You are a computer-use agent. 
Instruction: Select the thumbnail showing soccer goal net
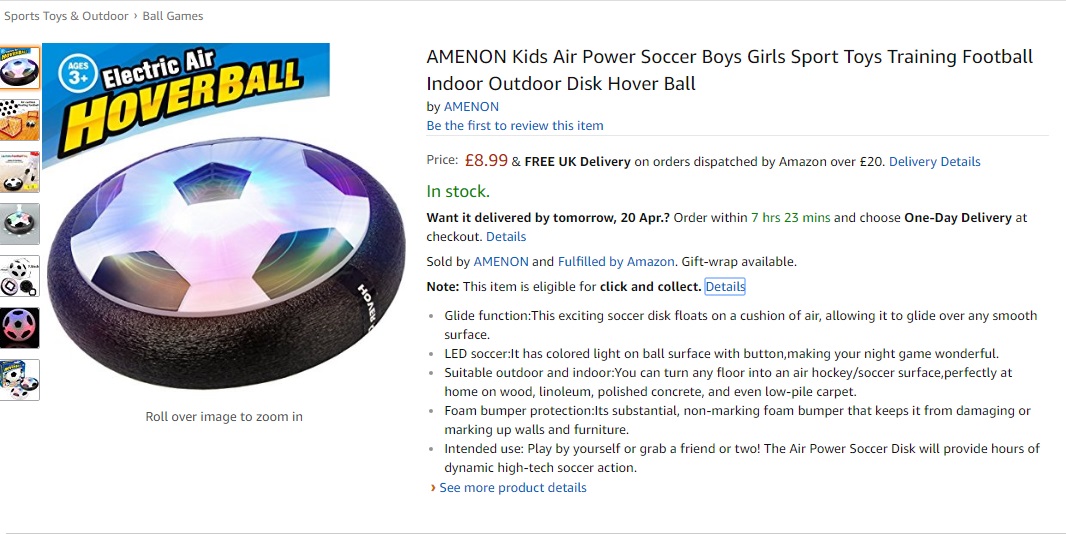pos(20,119)
